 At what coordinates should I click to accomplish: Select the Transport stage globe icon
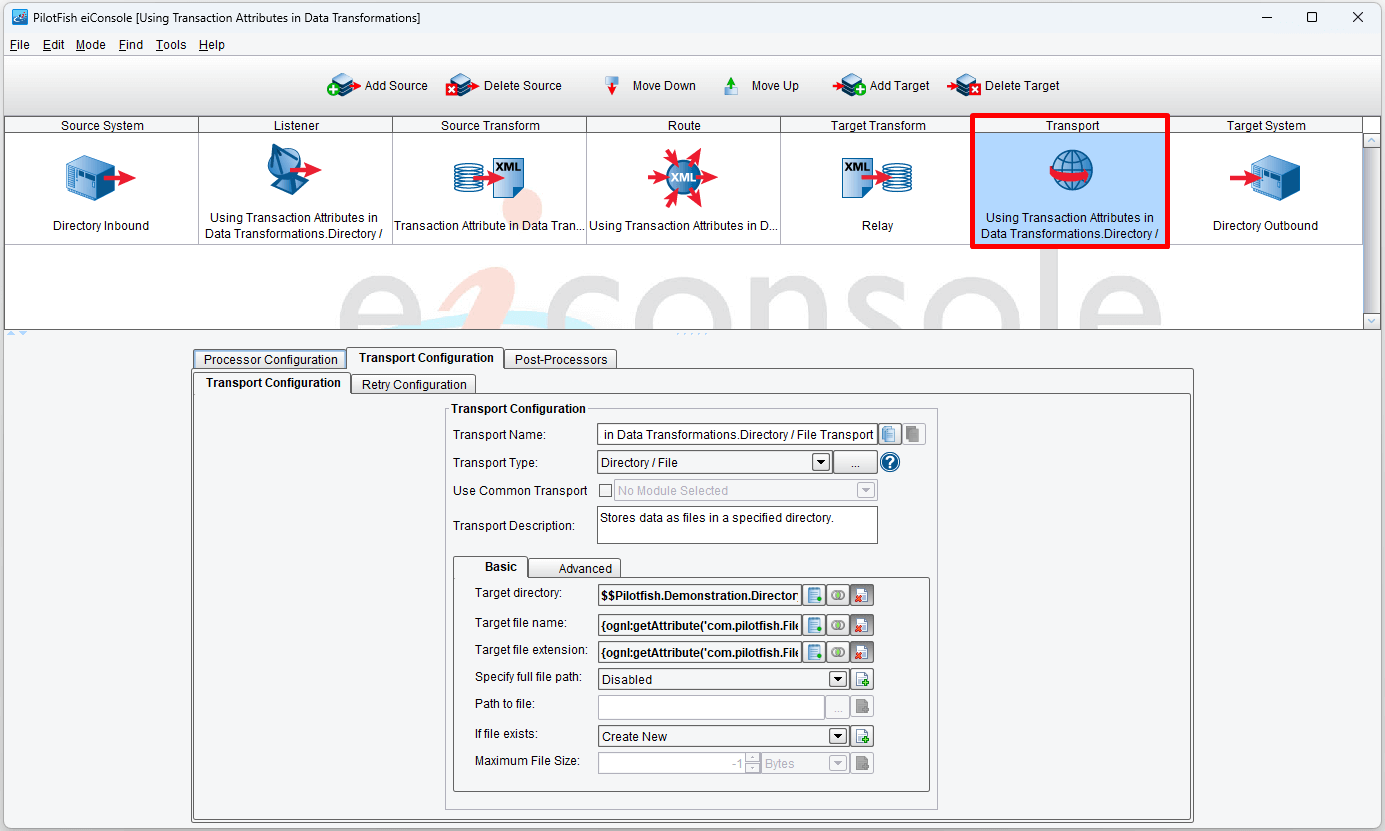pyautogui.click(x=1070, y=170)
